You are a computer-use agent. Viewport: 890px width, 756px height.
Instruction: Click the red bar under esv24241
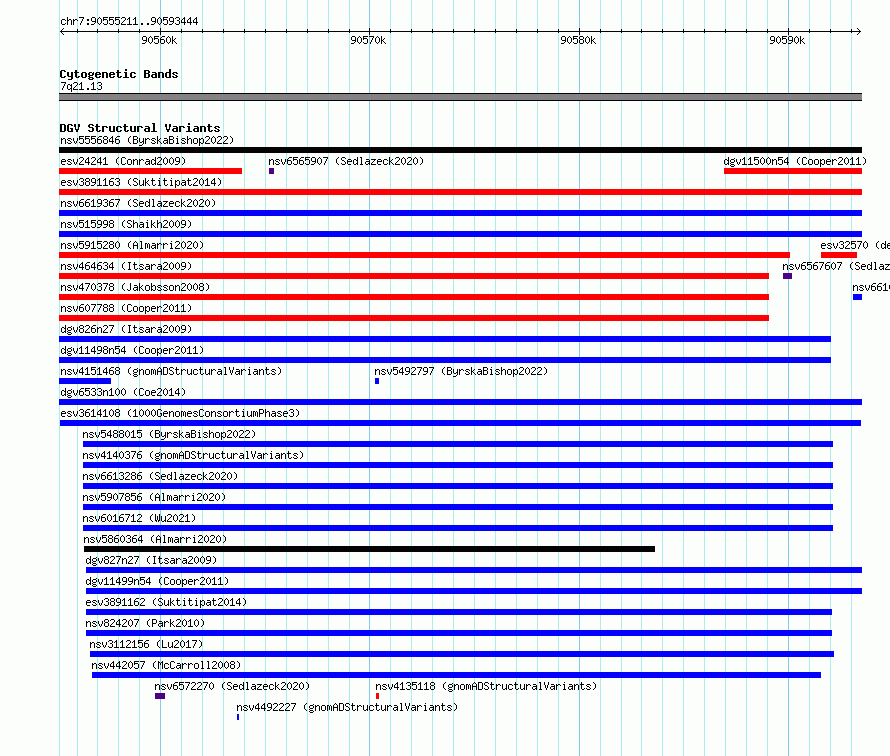[x=150, y=171]
